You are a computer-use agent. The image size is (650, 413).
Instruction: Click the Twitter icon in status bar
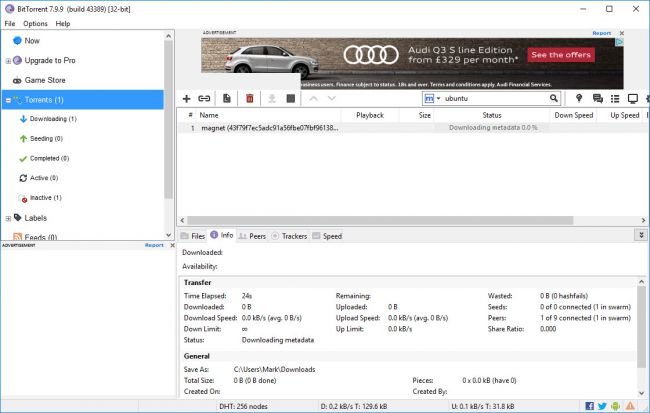(x=602, y=405)
